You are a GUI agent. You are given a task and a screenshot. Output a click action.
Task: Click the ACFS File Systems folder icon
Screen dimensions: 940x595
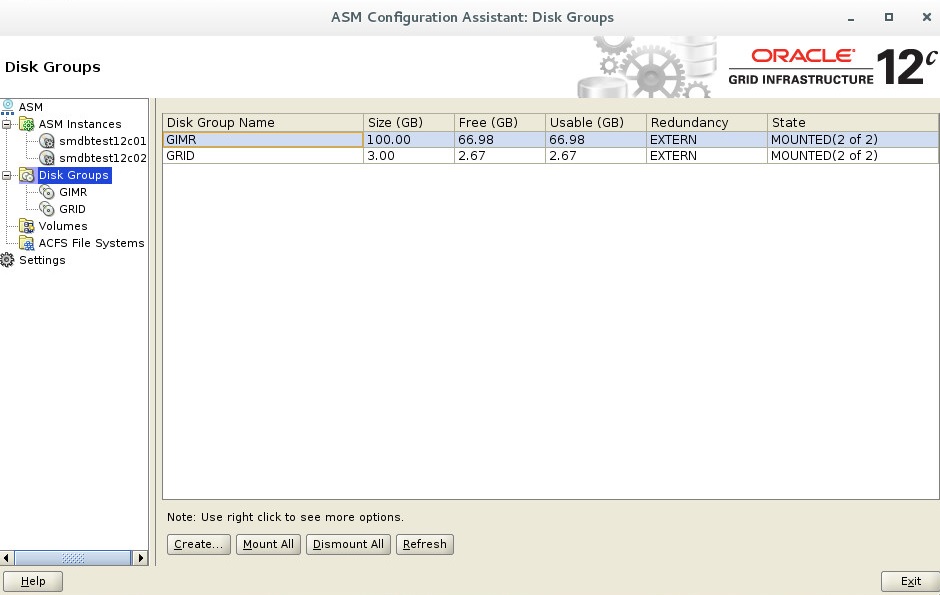pos(27,243)
